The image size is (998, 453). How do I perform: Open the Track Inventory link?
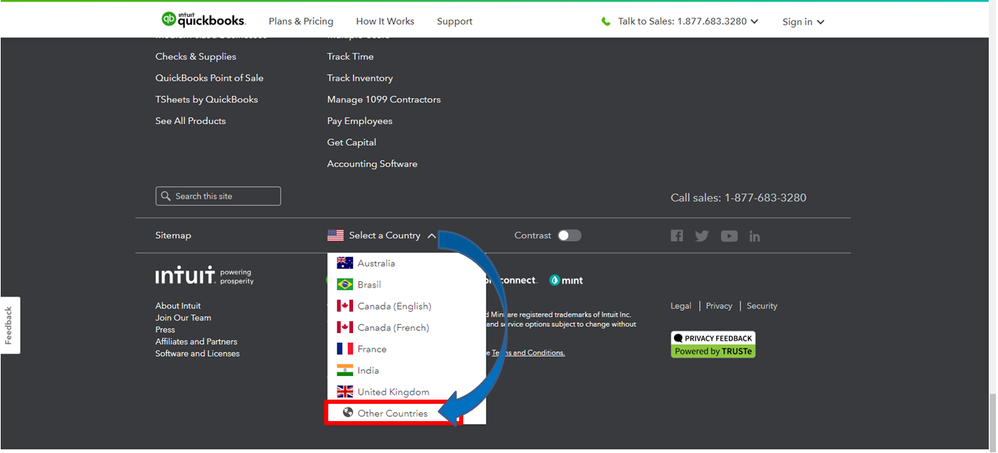(360, 78)
